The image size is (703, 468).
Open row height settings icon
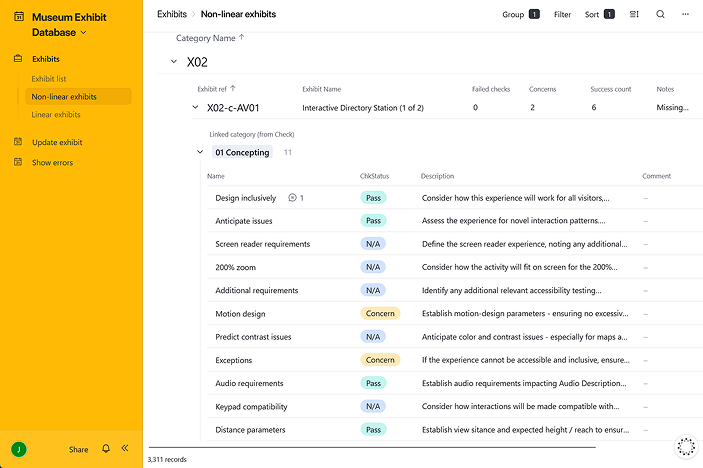pos(634,14)
